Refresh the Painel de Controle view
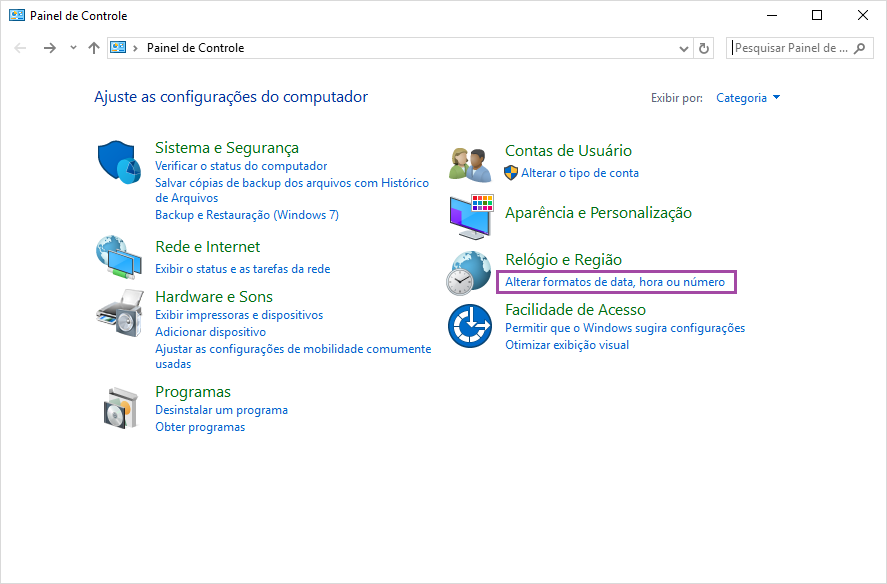Viewport: 887px width, 584px height. pyautogui.click(x=704, y=49)
